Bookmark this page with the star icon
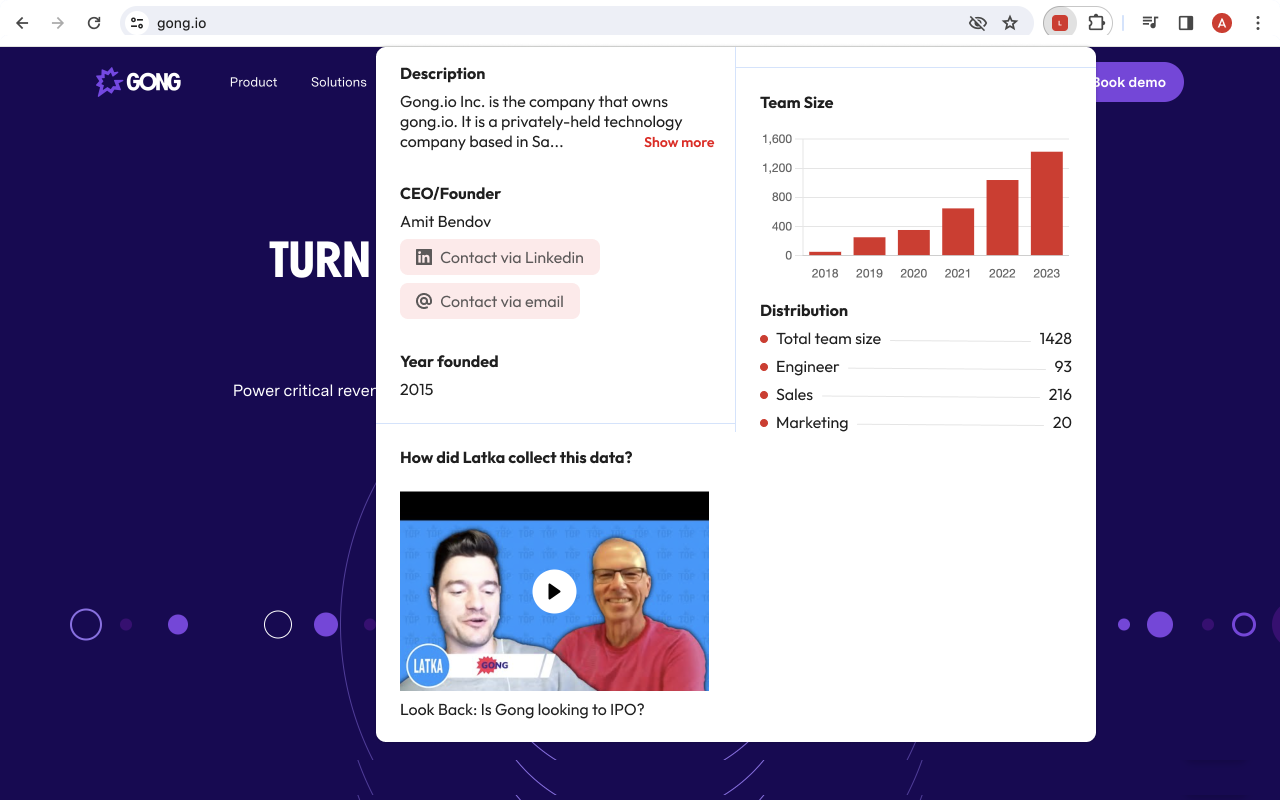This screenshot has width=1280, height=800. (1010, 23)
